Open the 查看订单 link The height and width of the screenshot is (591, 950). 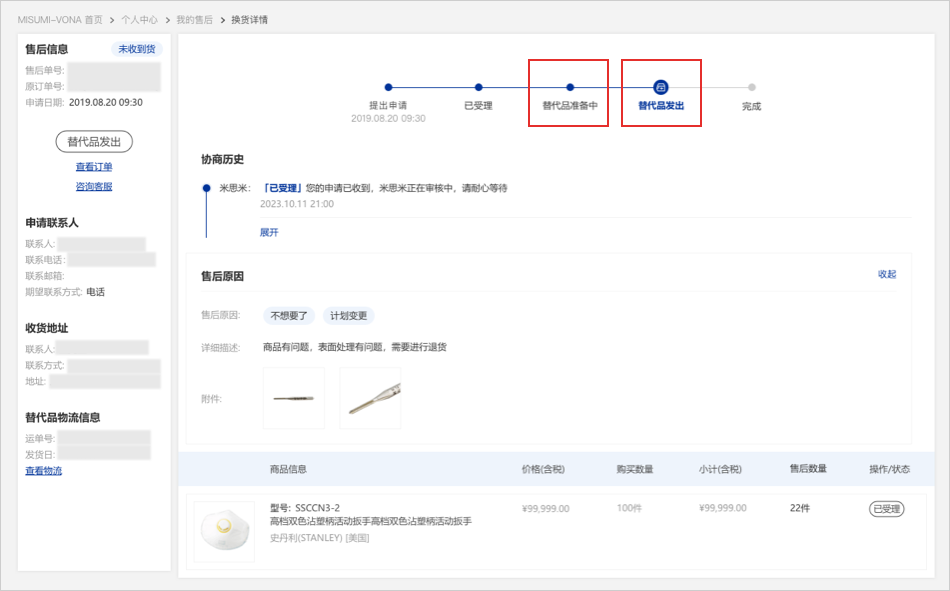point(94,167)
